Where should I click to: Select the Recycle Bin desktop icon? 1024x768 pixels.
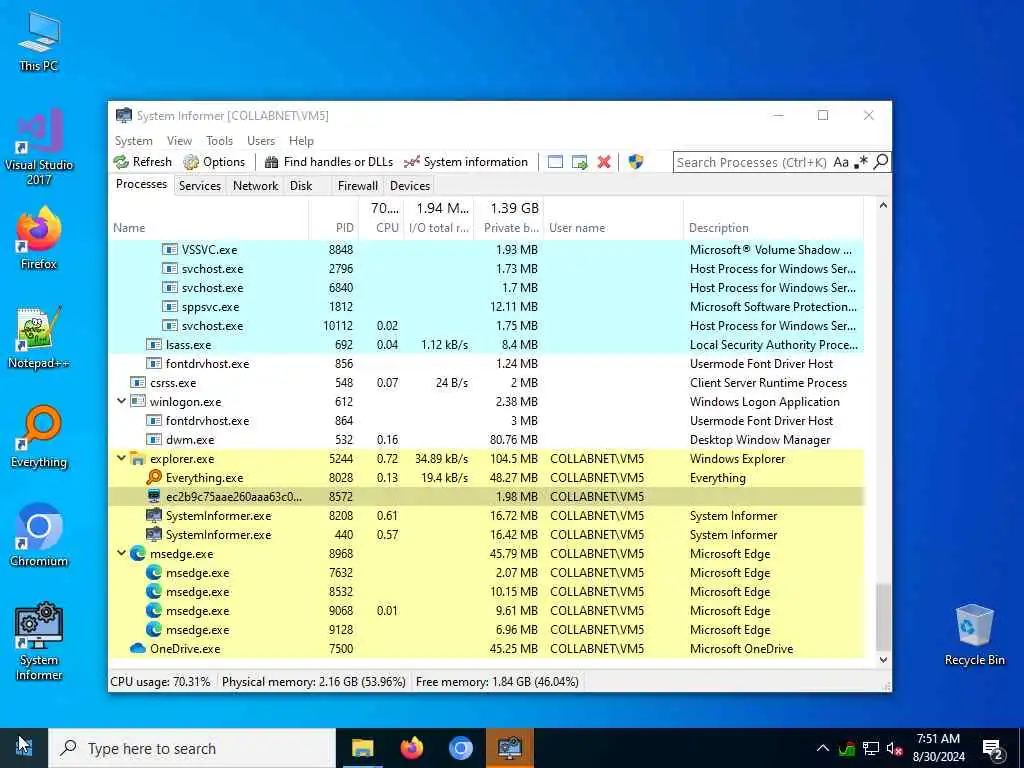(x=974, y=635)
